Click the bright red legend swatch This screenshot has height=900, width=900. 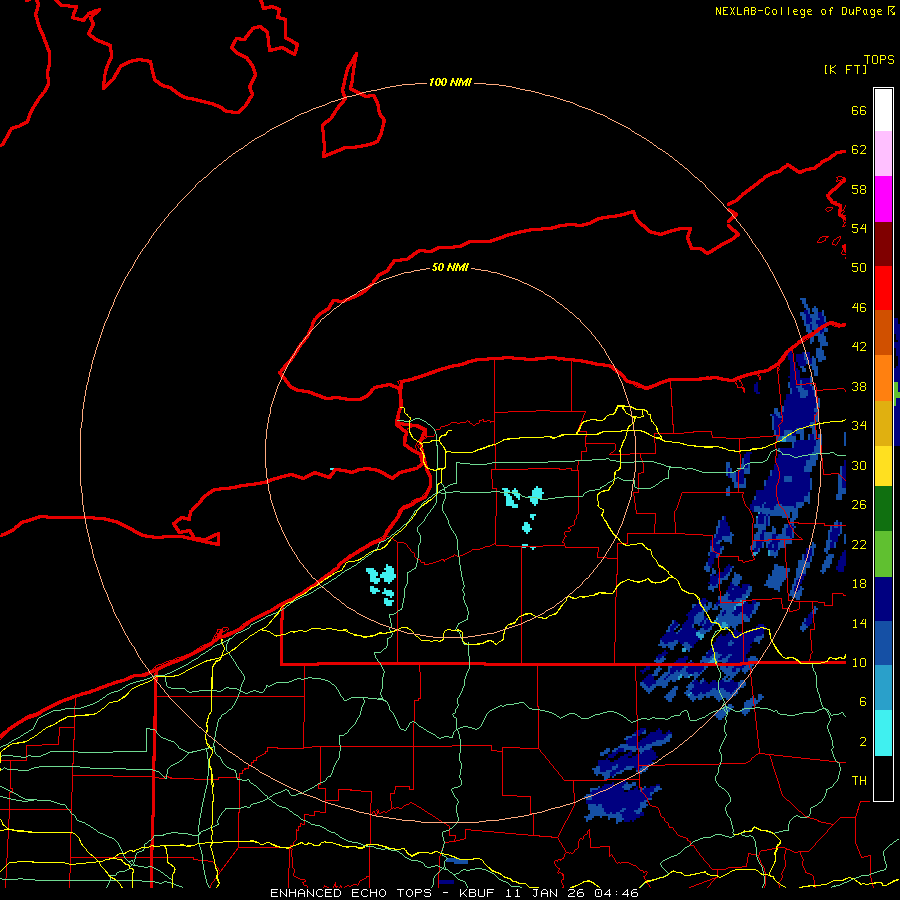(883, 288)
